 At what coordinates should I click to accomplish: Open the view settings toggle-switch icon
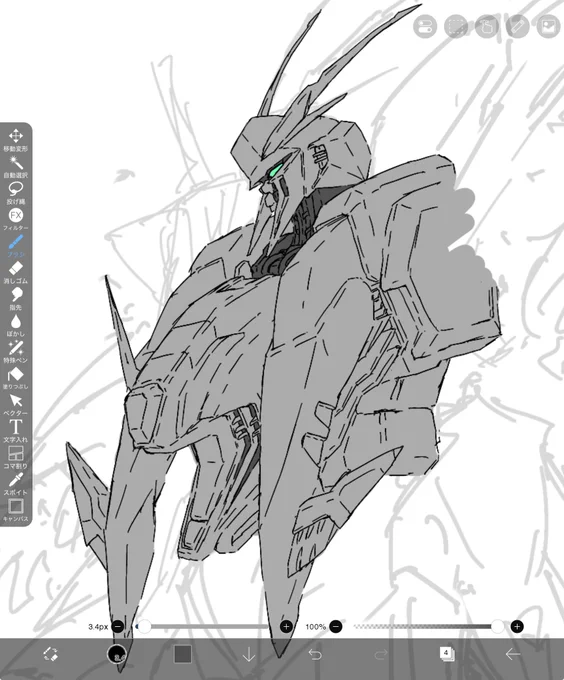tap(425, 26)
